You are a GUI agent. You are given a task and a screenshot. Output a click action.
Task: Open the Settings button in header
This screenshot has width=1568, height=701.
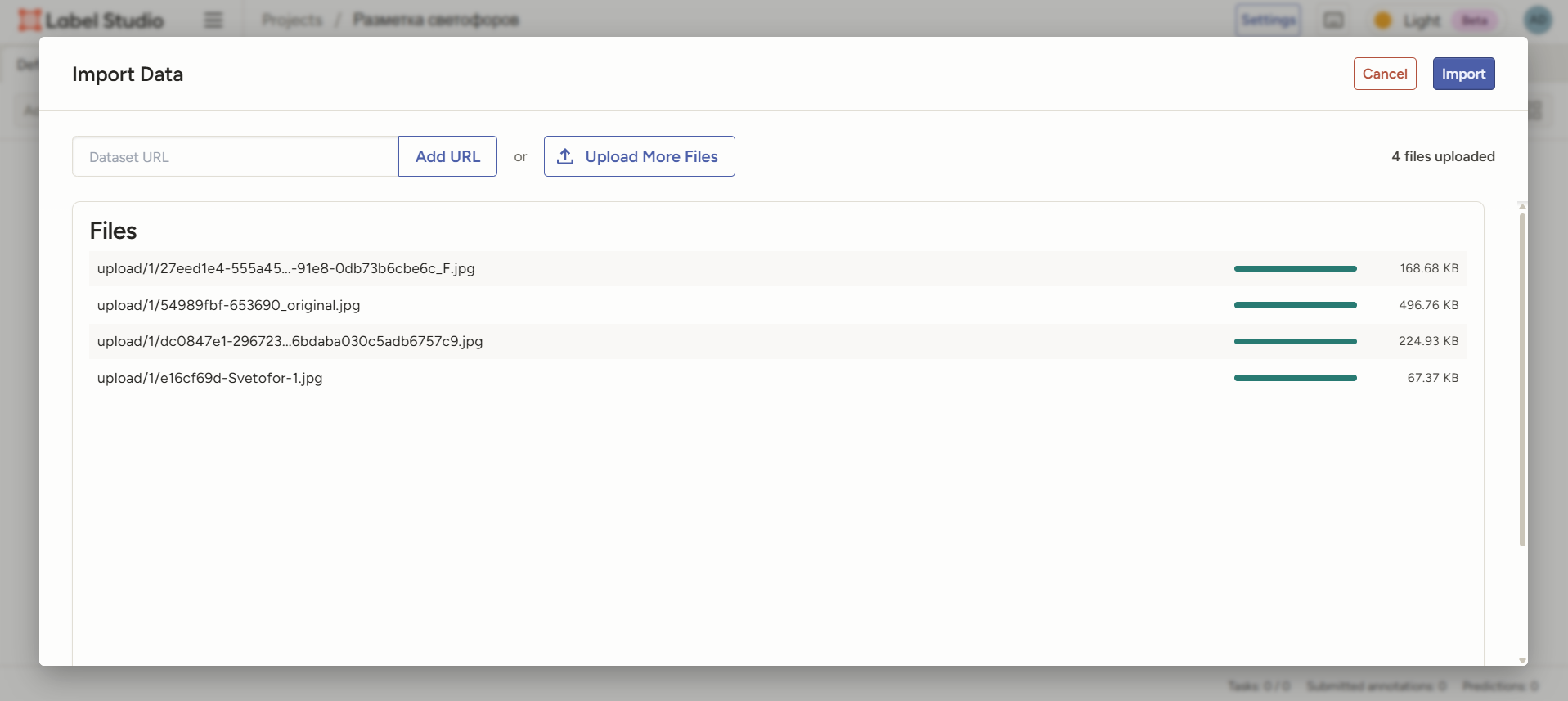tap(1268, 20)
